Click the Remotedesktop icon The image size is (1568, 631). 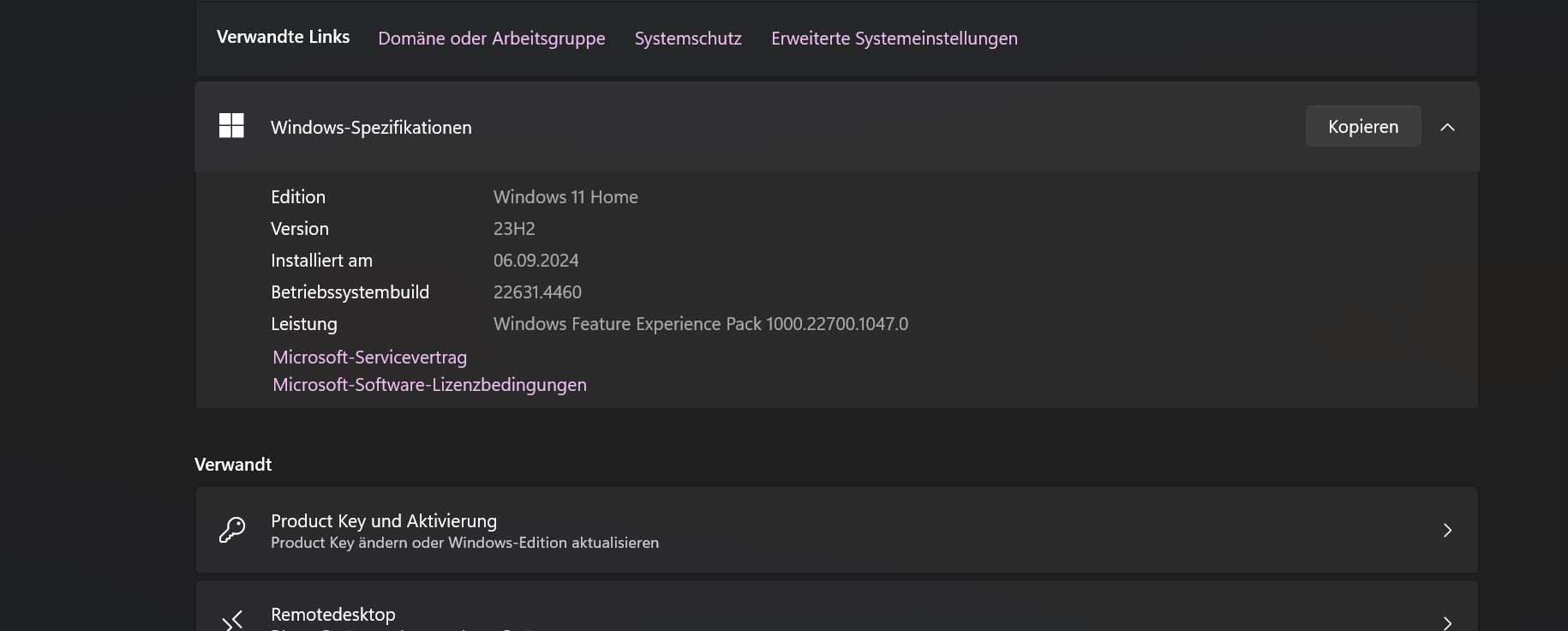coord(232,621)
